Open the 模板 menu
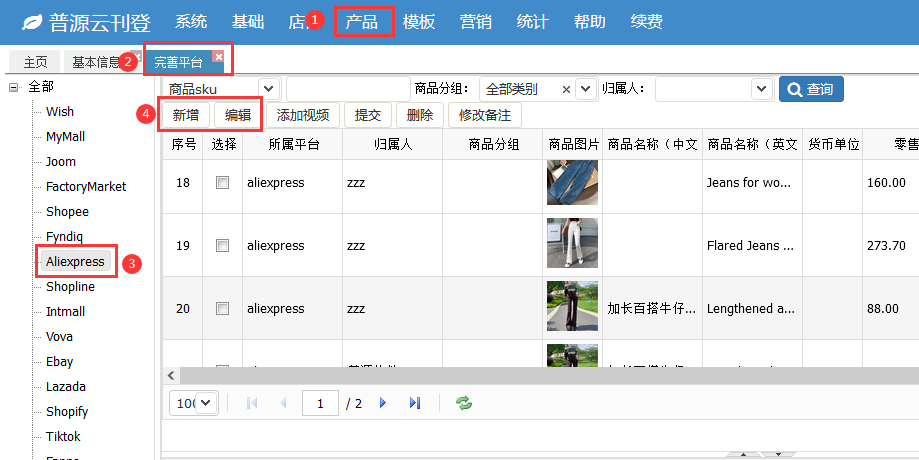 click(418, 22)
